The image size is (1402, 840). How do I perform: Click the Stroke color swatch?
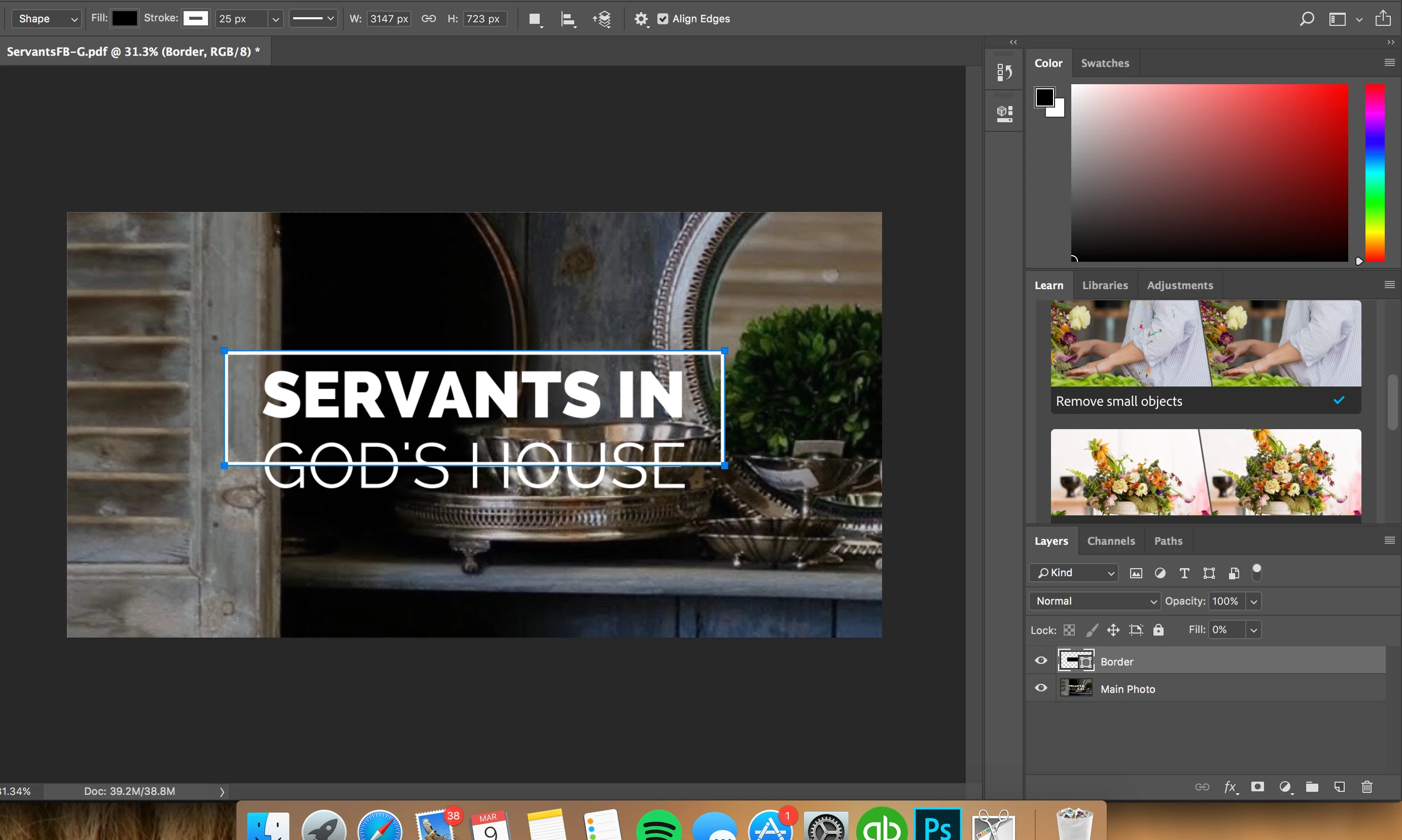click(196, 19)
